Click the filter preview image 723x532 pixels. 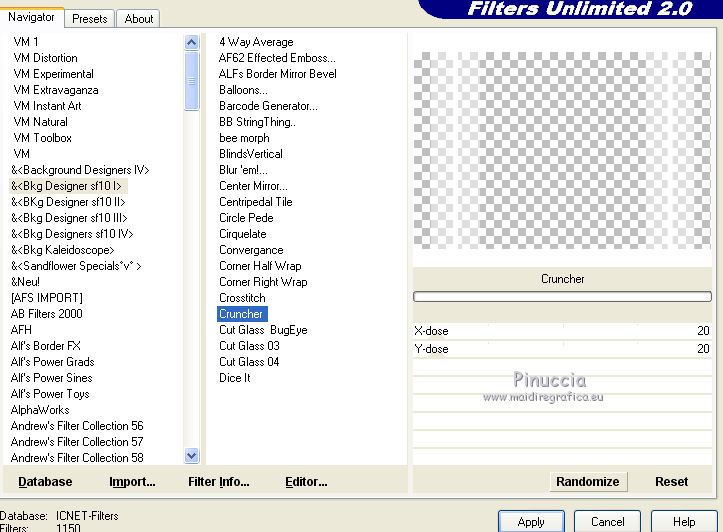coord(562,150)
